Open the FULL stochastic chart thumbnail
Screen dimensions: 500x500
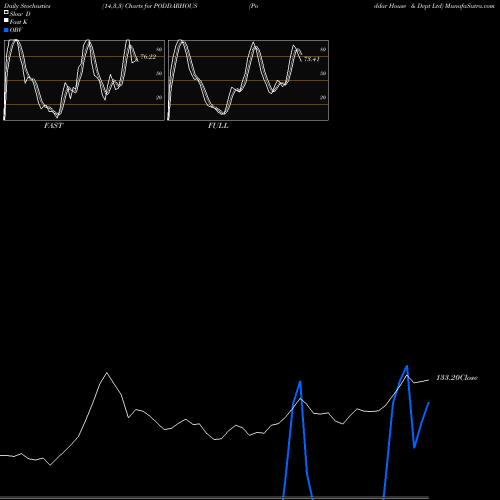point(248,80)
